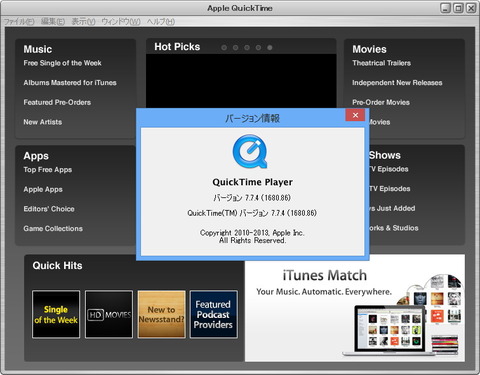This screenshot has width=480, height=375.
Task: Select the first Hot Picks page dot
Action: coord(224,48)
